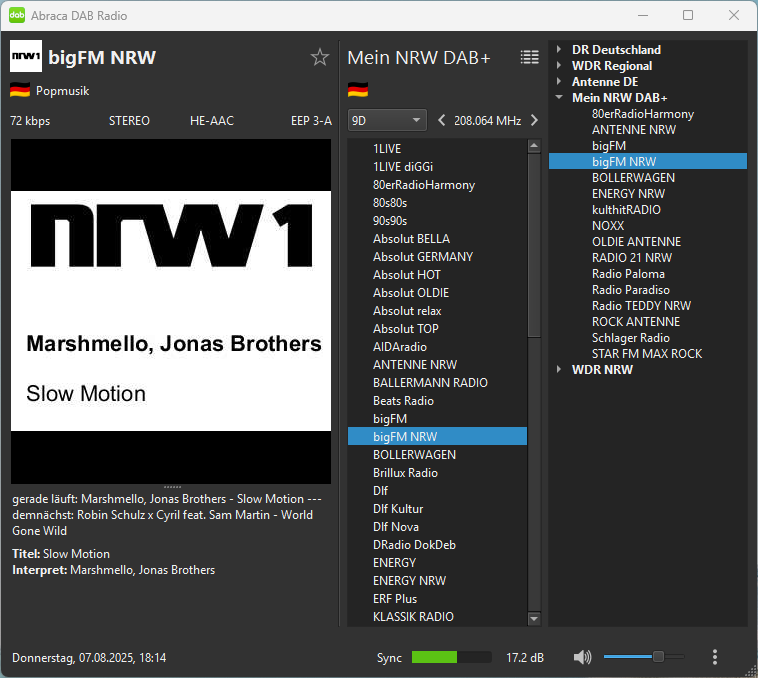
Task: Select Radio Paloma in ensemble tree
Action: point(628,274)
